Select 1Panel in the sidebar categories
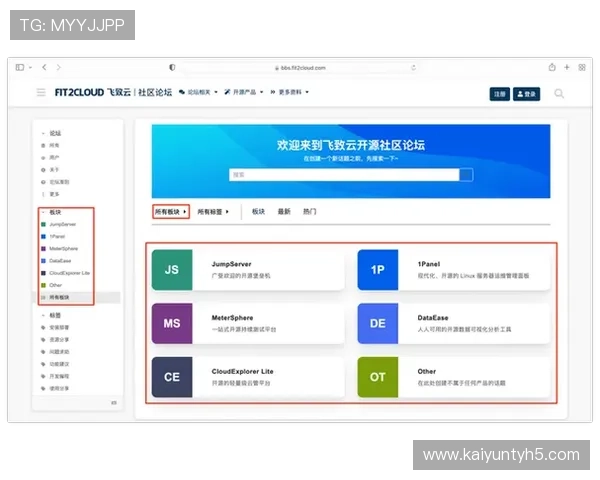Viewport: 600px width, 480px height. click(x=53, y=237)
